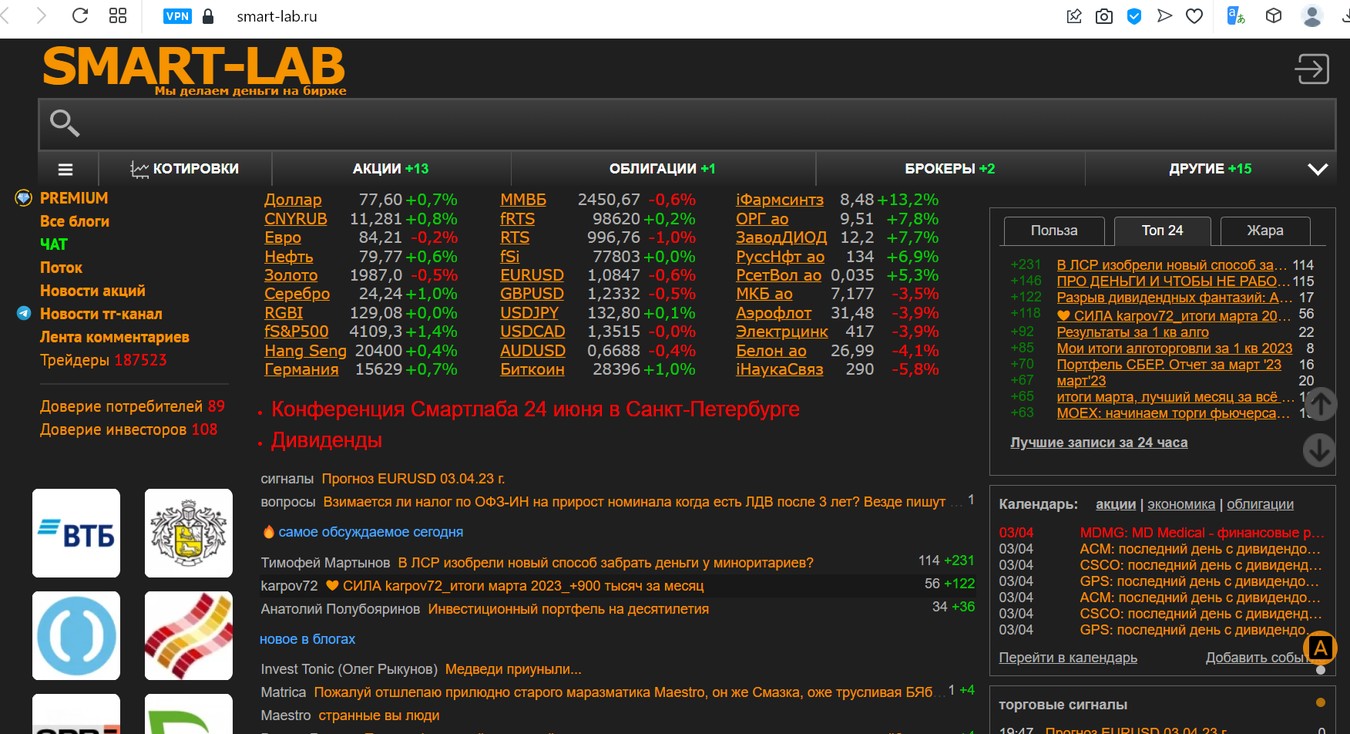Screen dimensions: 1350x734
Task: Click browser back arrow
Action: coord(6,16)
